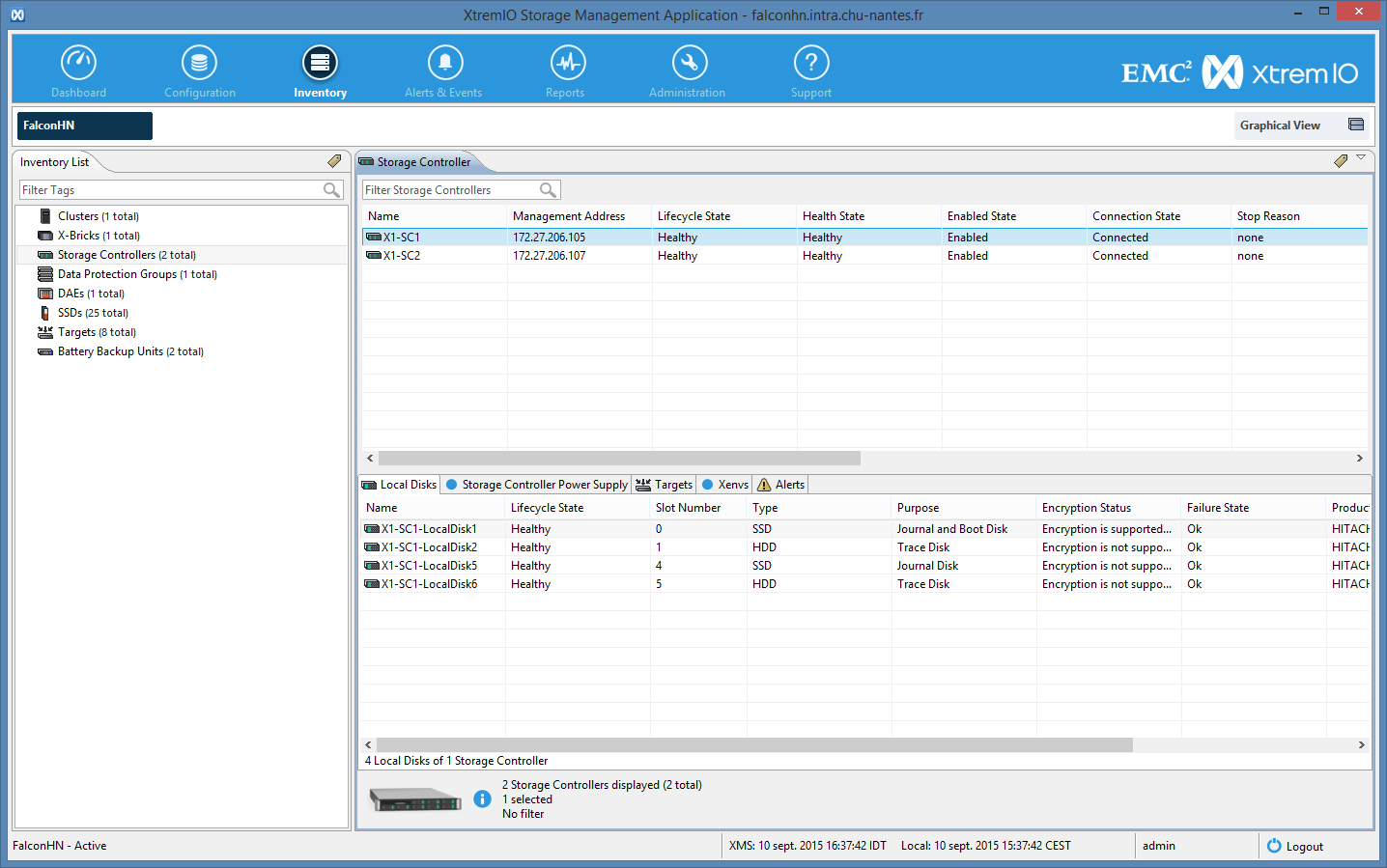Open the Reports icon

coord(567,64)
